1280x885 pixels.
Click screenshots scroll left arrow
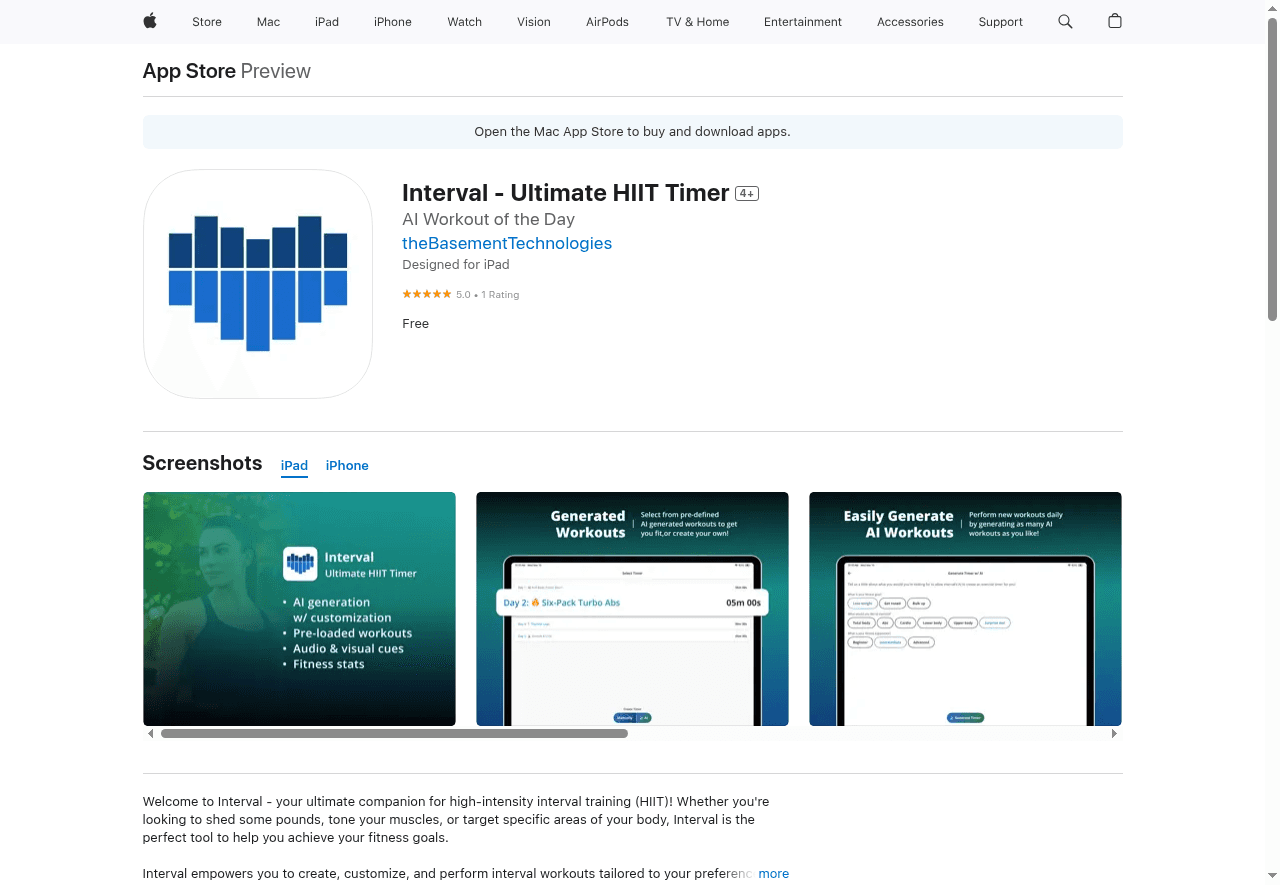(x=151, y=734)
